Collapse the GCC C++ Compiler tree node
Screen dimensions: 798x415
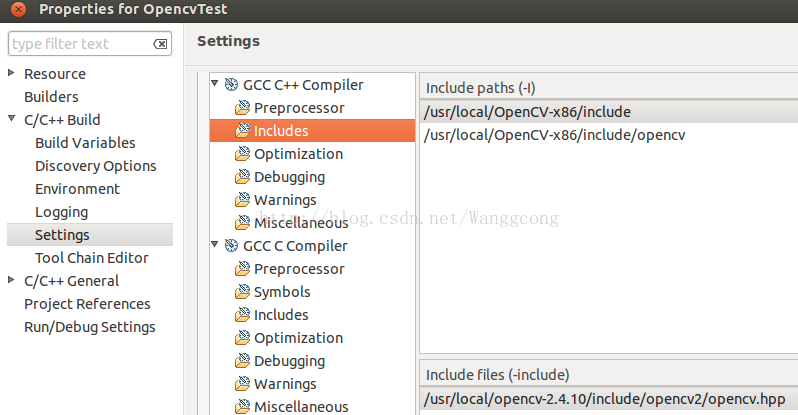point(214,84)
